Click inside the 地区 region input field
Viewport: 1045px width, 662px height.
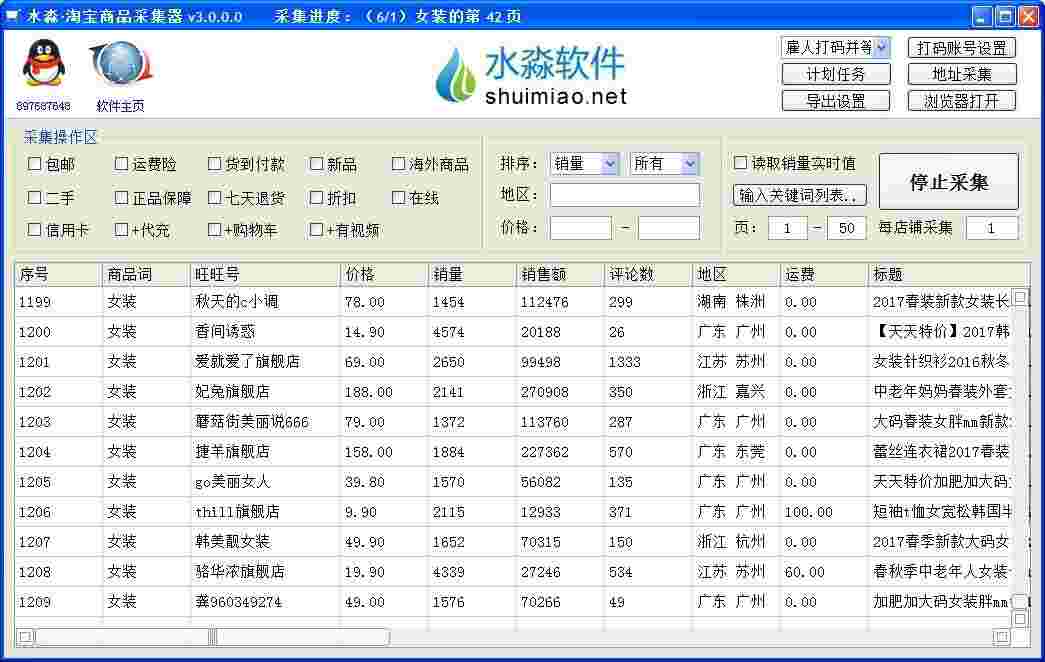pyautogui.click(x=623, y=194)
